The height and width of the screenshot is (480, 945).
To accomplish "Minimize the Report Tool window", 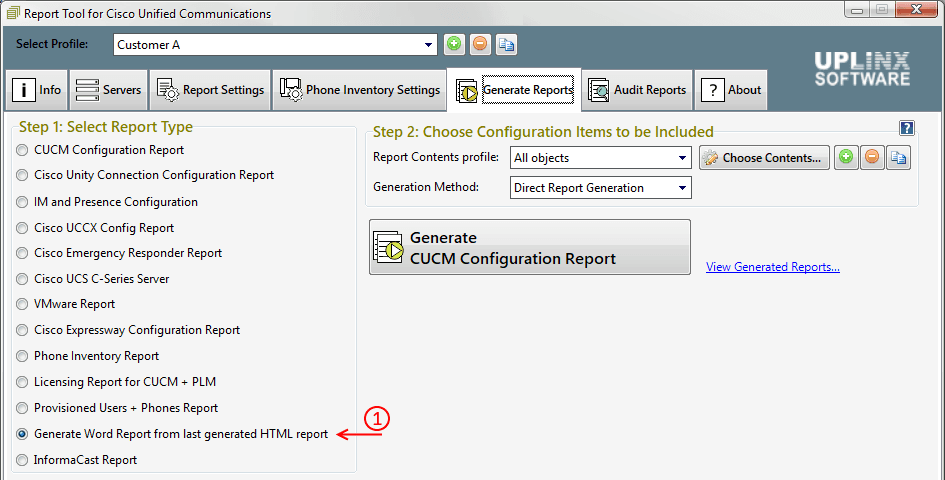I will pos(857,10).
